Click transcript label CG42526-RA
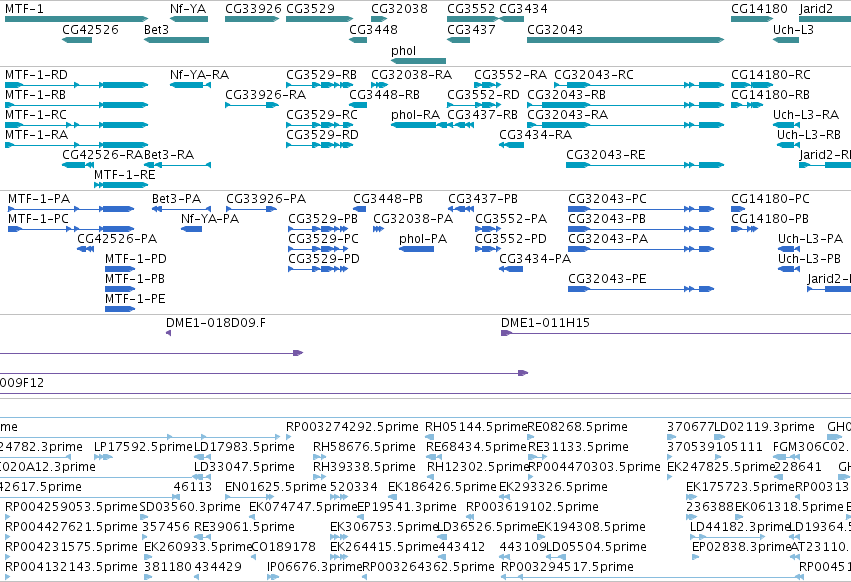Viewport: 851px width, 582px height. point(103,154)
